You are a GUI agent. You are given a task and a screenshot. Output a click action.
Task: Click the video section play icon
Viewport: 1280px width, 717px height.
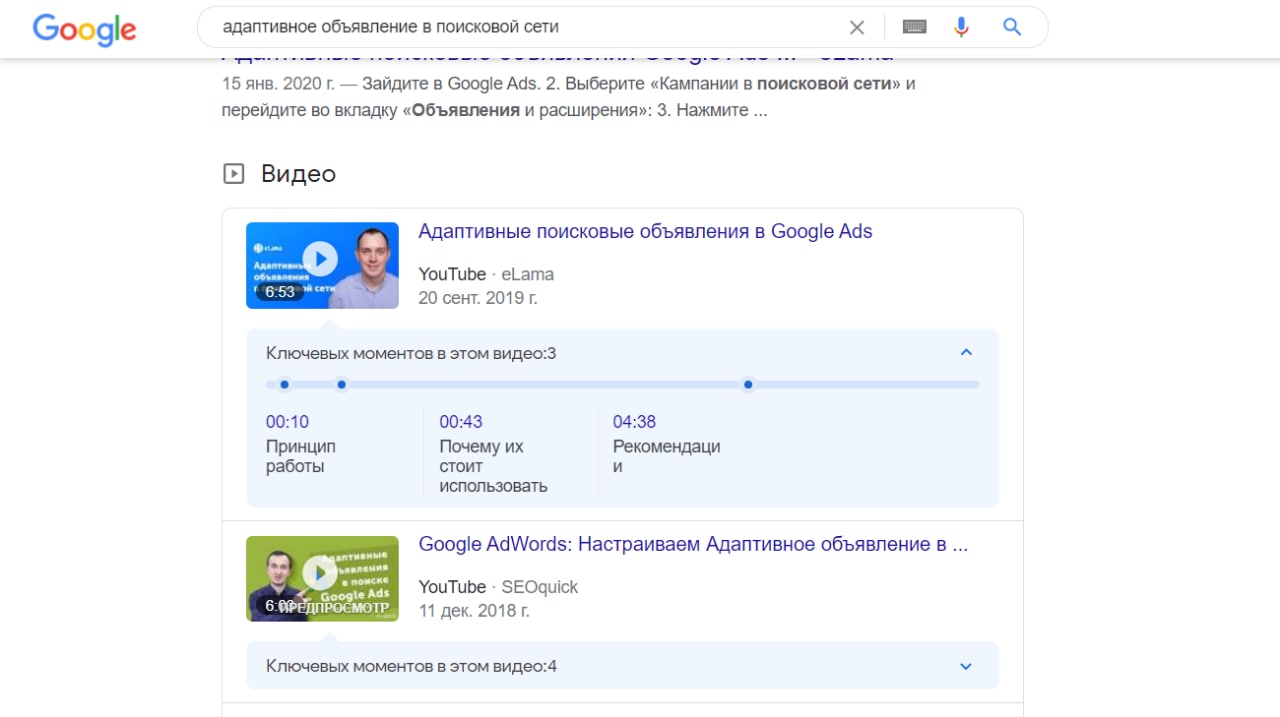233,174
